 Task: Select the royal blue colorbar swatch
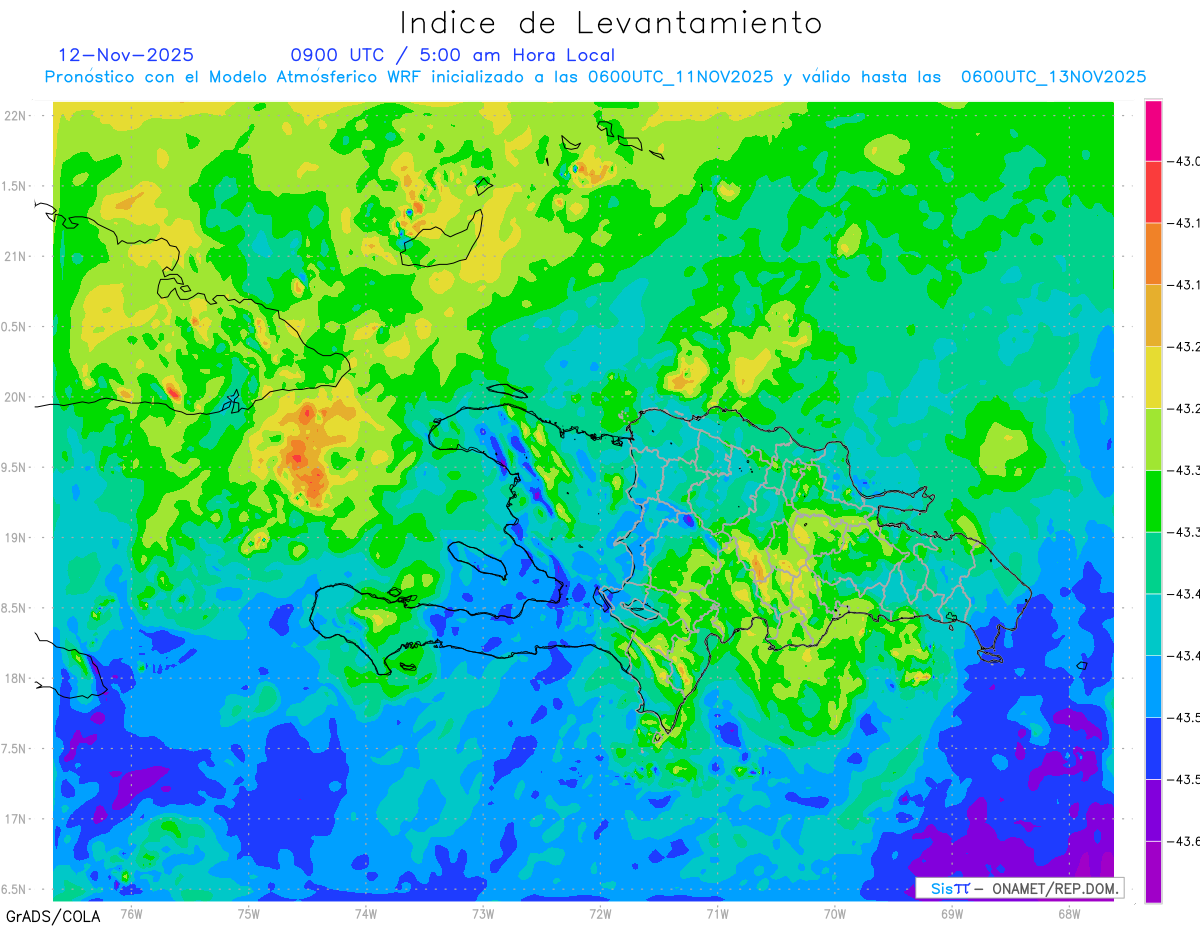[x=1153, y=748]
